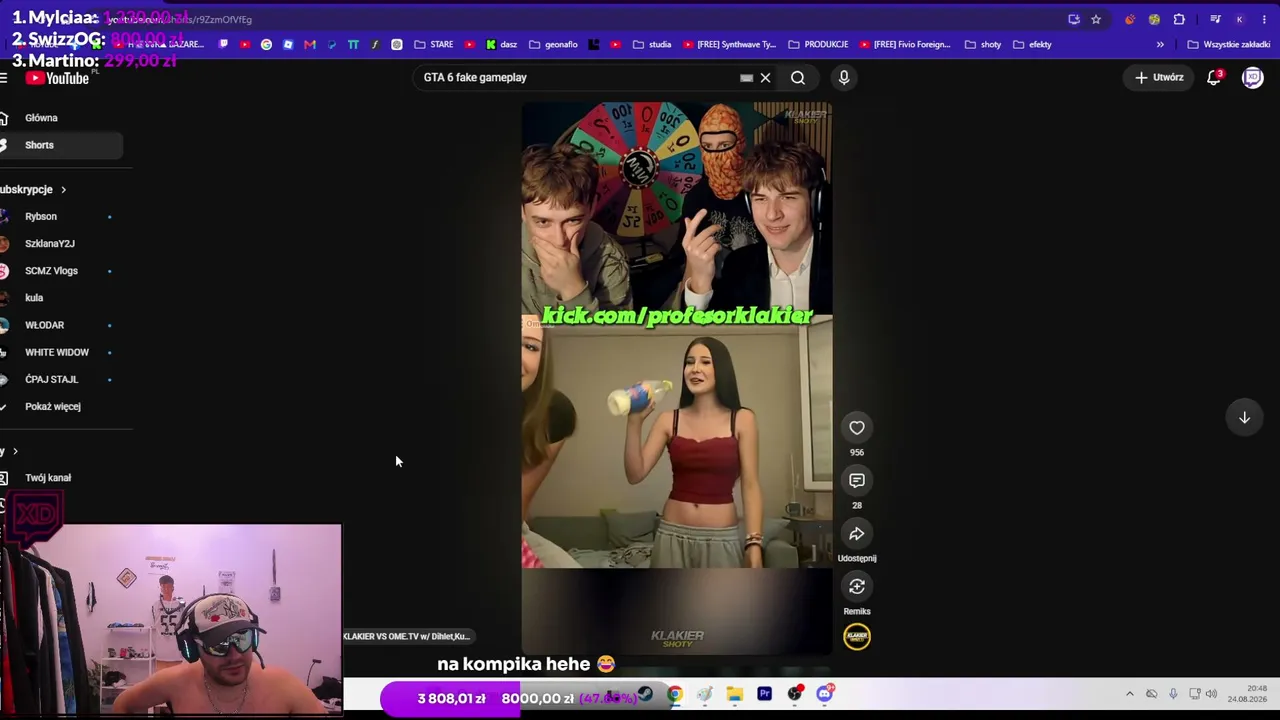Click the taskbar microphone tray icon
The image size is (1280, 720).
[x=1173, y=694]
